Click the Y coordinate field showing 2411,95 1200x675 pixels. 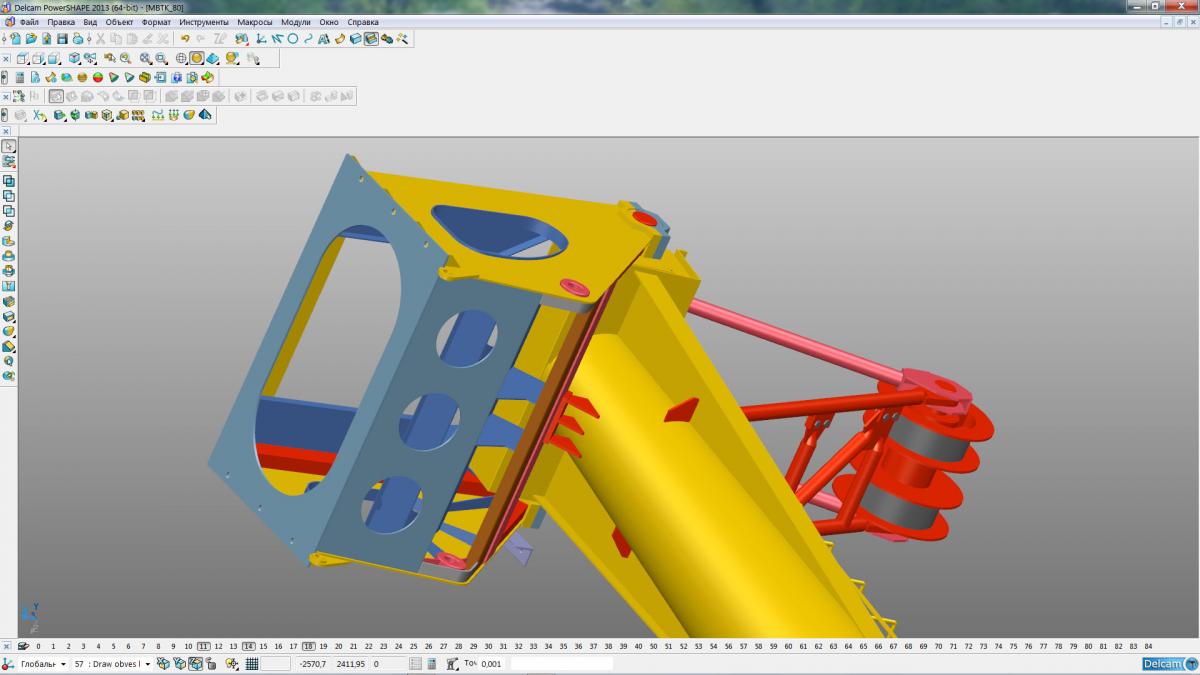pos(351,664)
